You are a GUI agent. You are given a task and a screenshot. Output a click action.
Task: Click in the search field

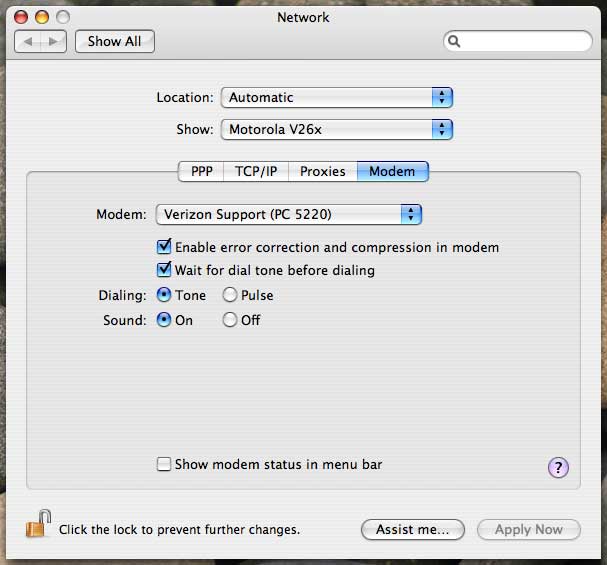518,41
